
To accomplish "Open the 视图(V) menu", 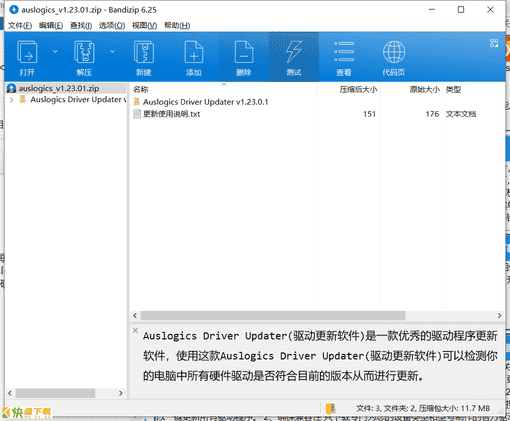I will coord(144,26).
